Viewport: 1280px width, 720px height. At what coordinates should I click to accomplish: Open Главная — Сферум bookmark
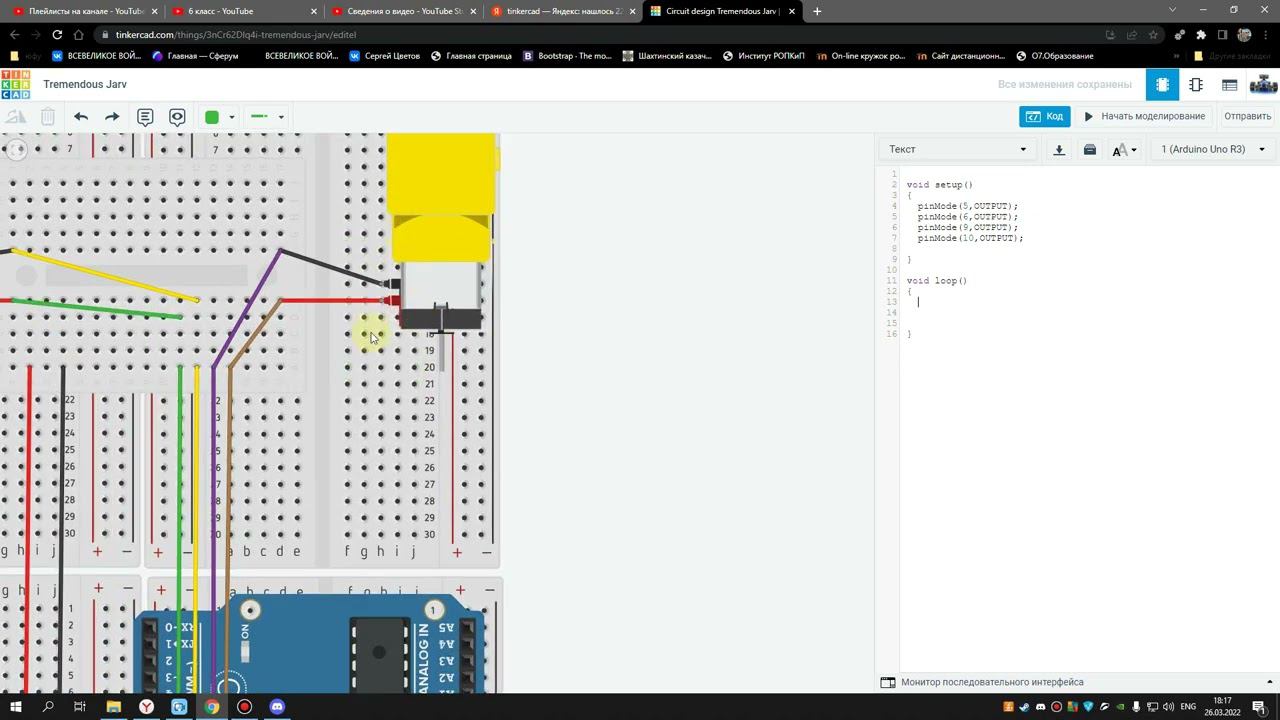click(x=195, y=56)
